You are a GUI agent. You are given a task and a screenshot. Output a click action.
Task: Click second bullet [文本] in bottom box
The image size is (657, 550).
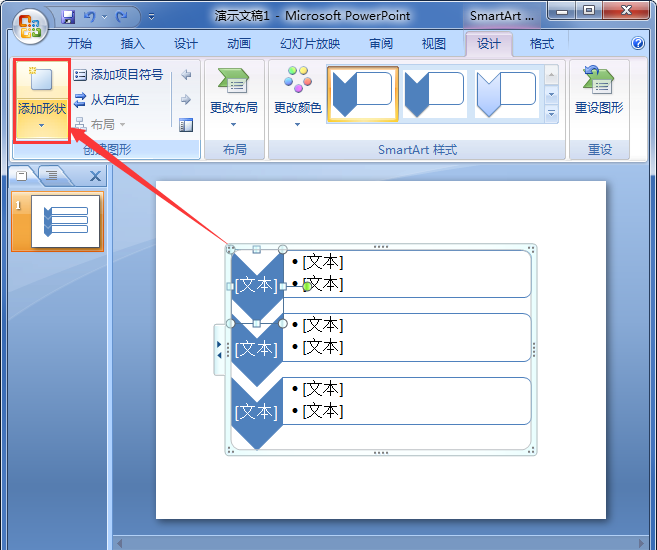point(323,411)
